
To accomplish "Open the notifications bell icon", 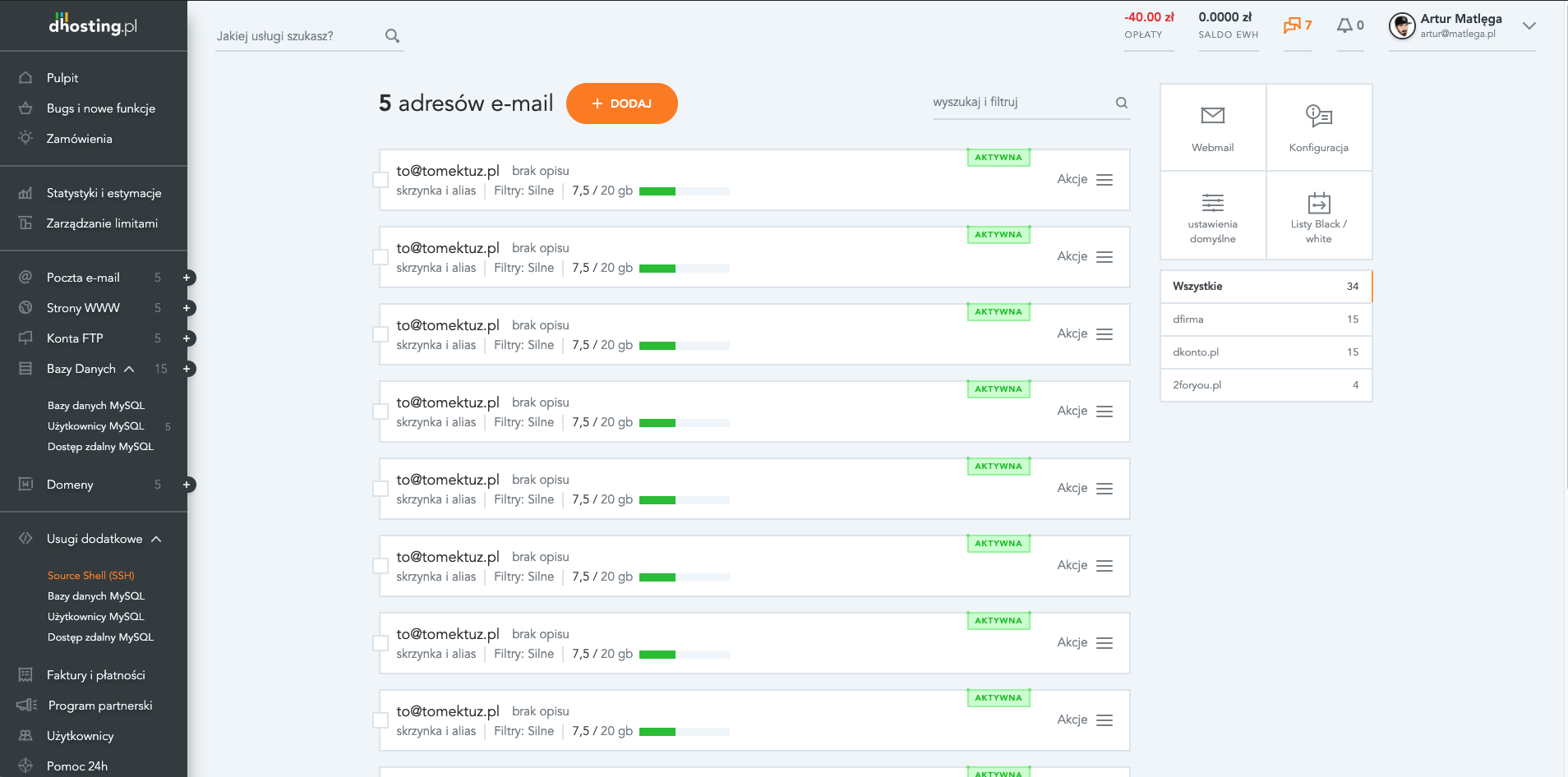I will pyautogui.click(x=1344, y=25).
